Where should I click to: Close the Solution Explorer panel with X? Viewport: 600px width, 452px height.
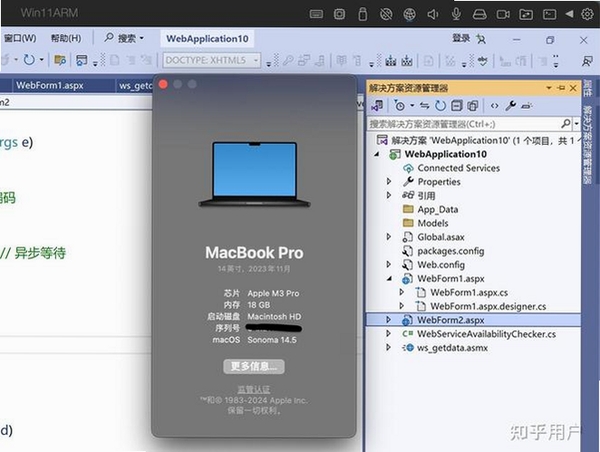click(573, 88)
